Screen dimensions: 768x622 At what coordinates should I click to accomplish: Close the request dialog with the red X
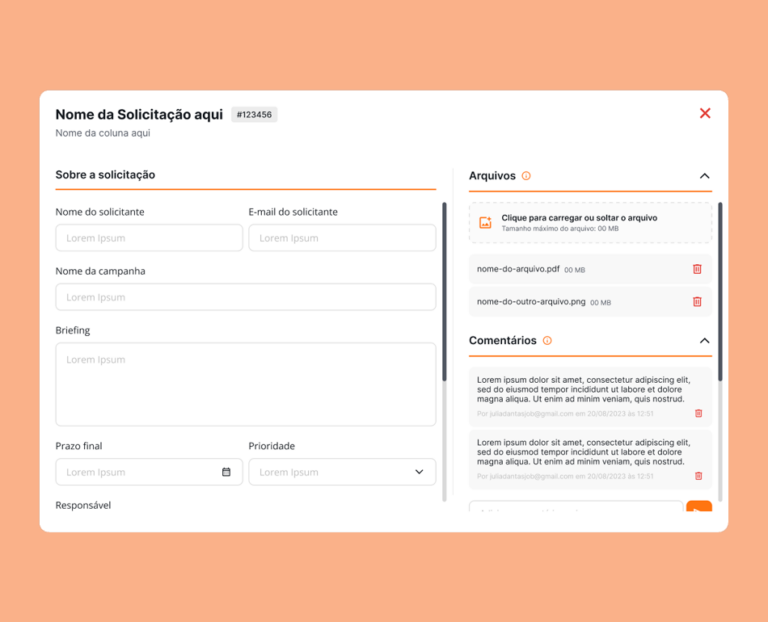click(705, 113)
